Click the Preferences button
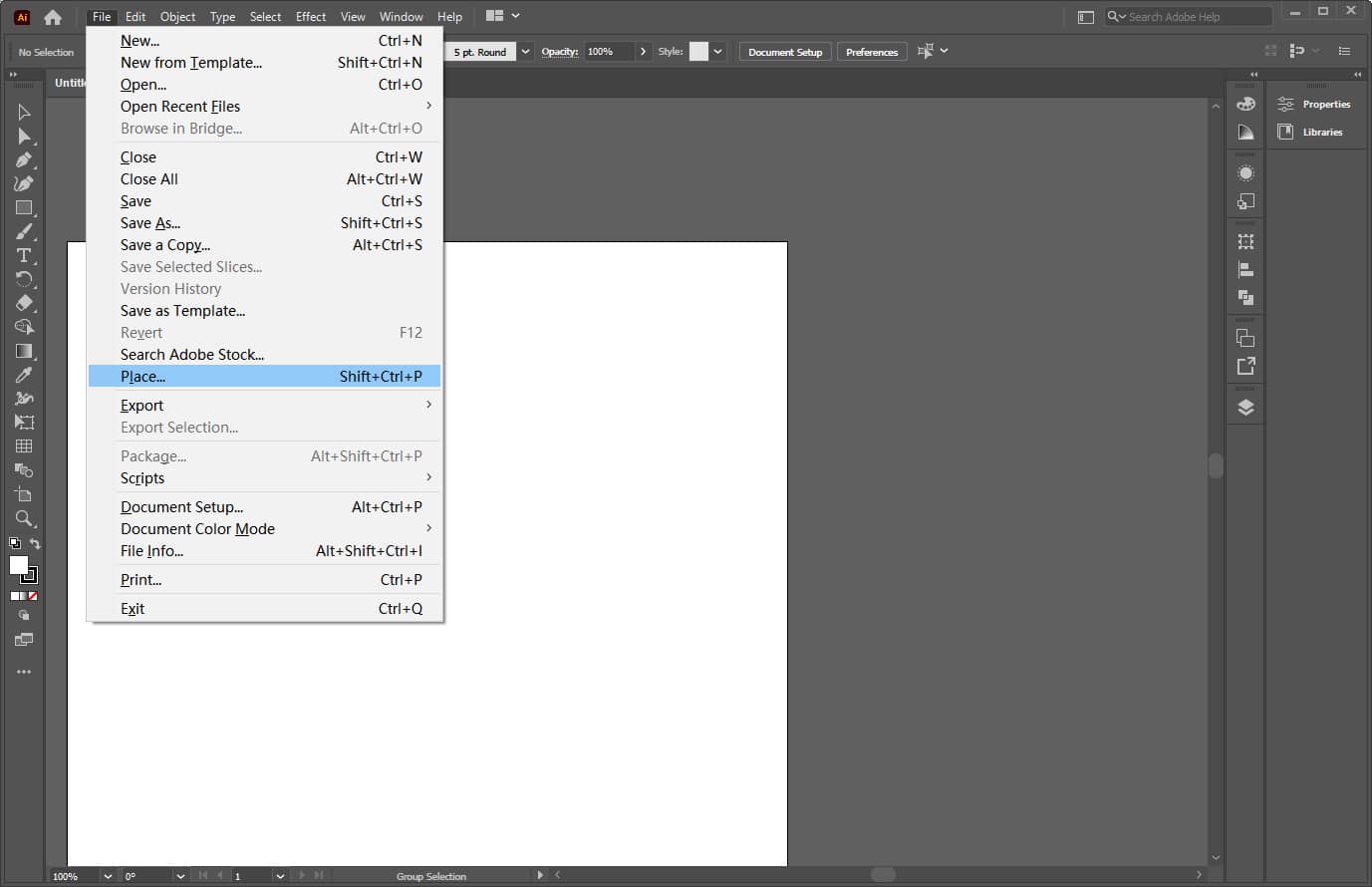The image size is (1372, 887). (x=872, y=52)
